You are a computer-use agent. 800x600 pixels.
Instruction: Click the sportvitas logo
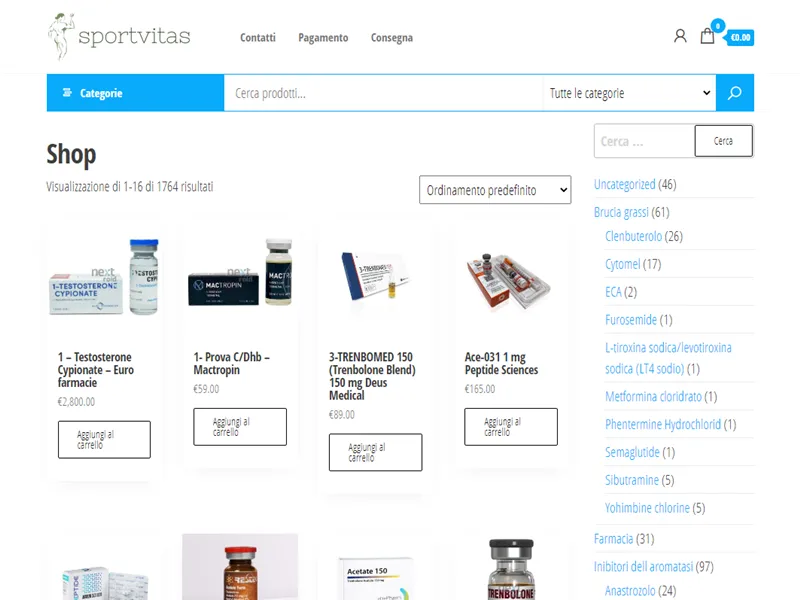[119, 36]
